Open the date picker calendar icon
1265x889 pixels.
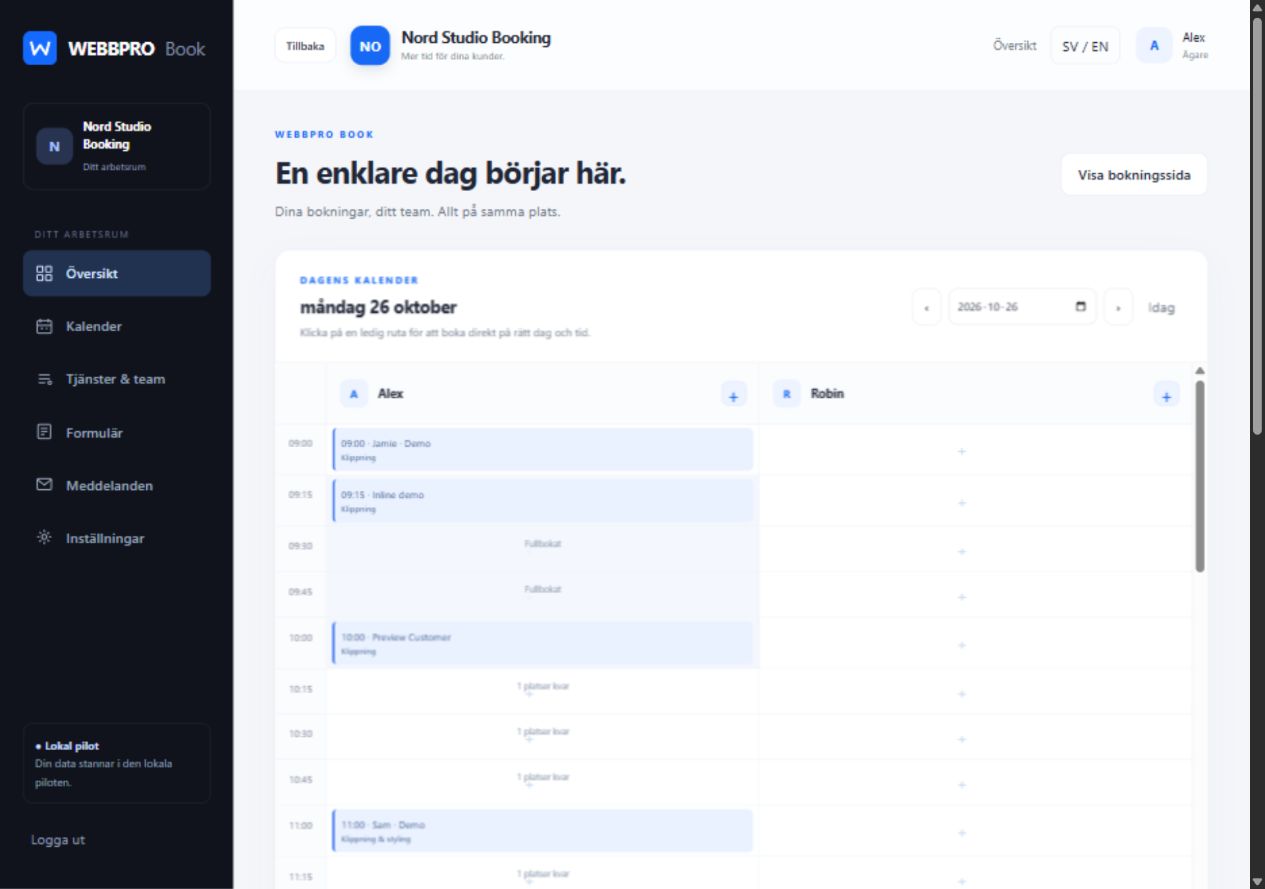(1080, 307)
